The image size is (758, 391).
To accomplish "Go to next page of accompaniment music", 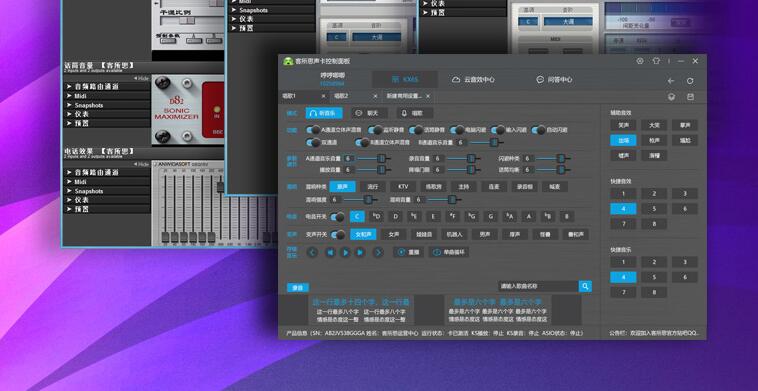I will point(378,252).
